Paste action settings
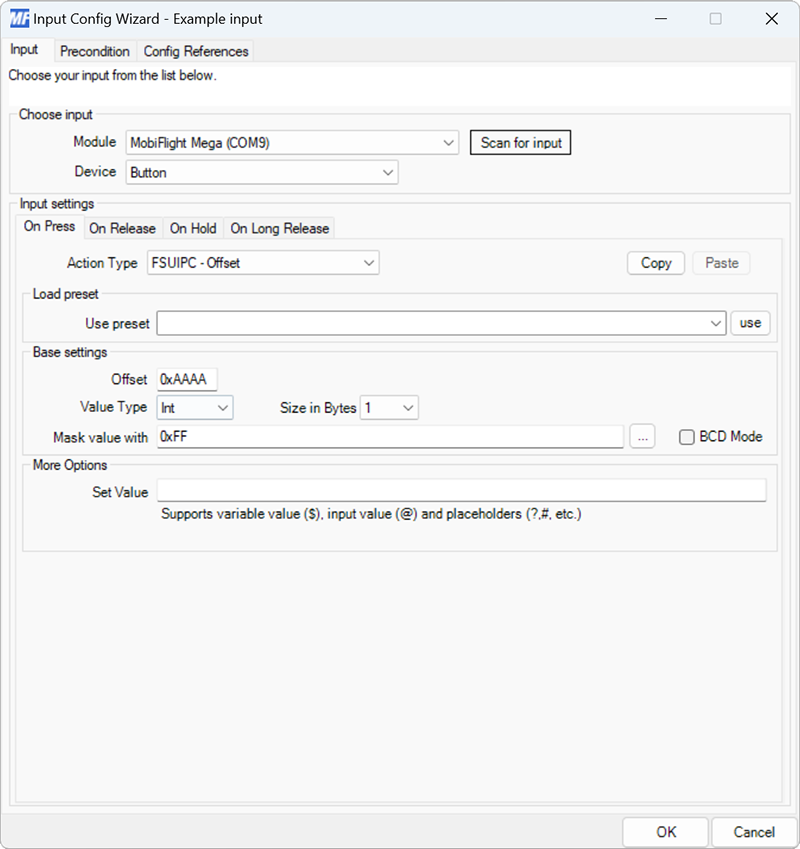800x849 pixels. [721, 262]
